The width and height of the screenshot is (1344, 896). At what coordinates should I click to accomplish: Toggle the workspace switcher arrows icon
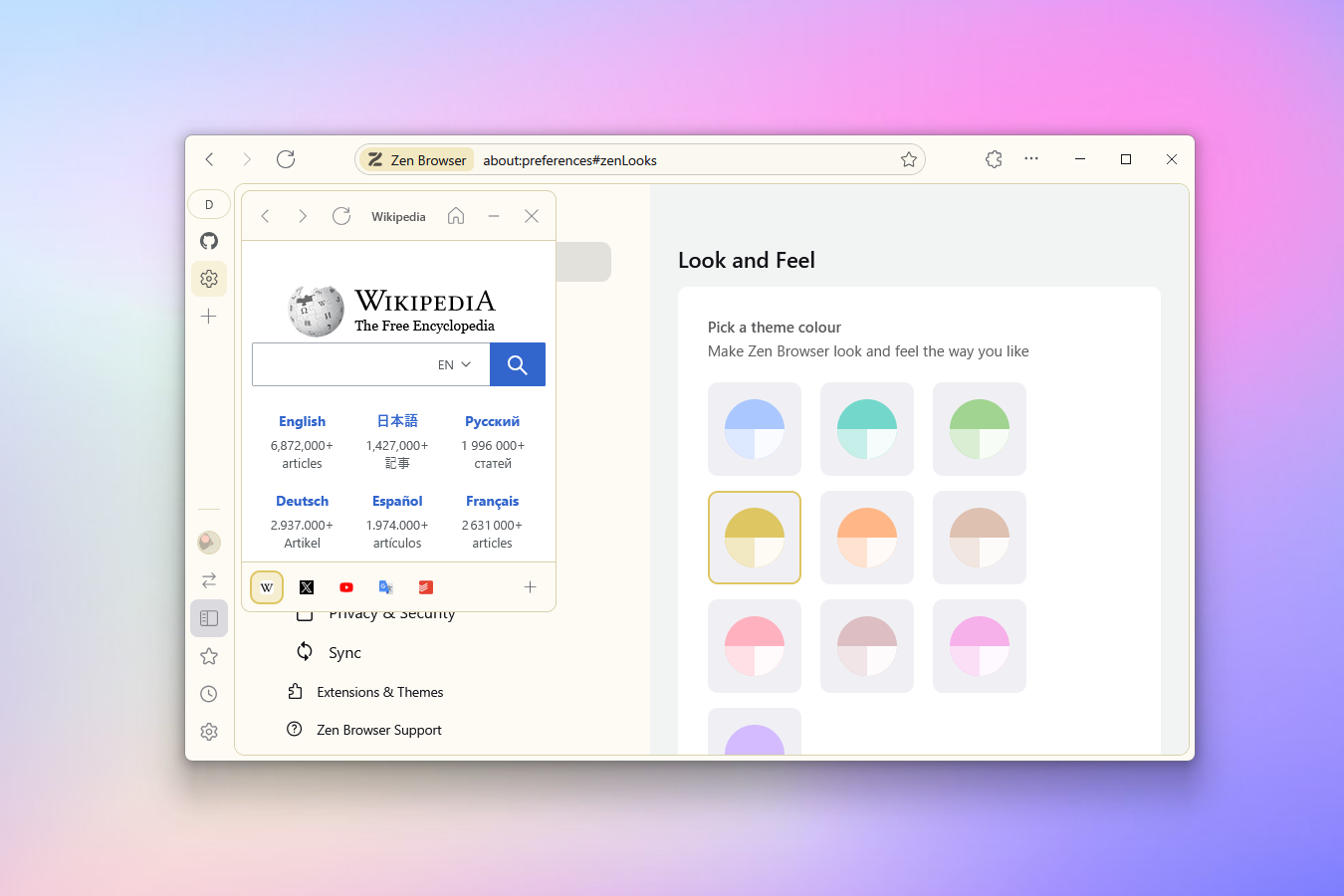(x=209, y=579)
